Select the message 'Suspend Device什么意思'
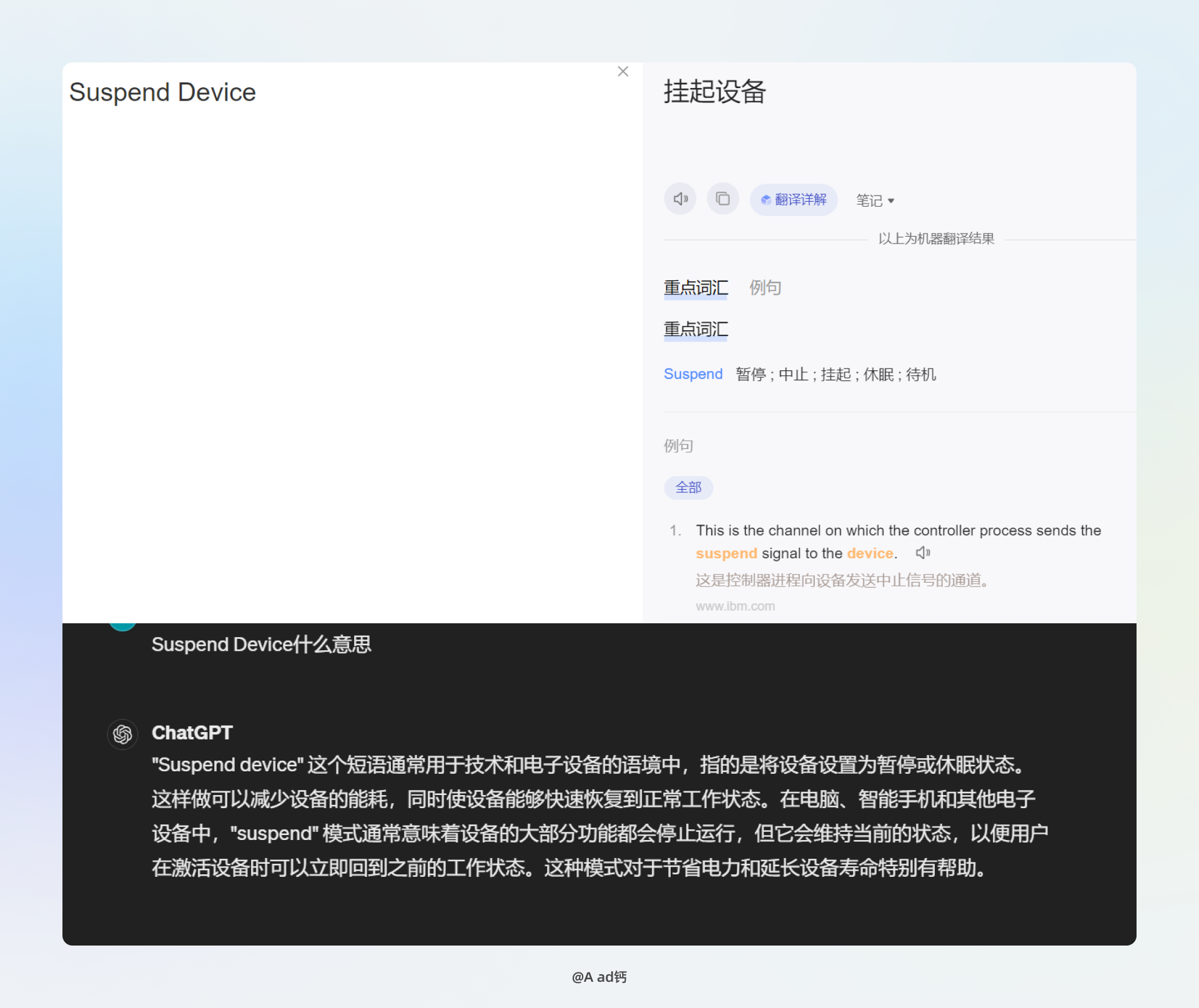Screen dimensions: 1199x1008 click(262, 645)
